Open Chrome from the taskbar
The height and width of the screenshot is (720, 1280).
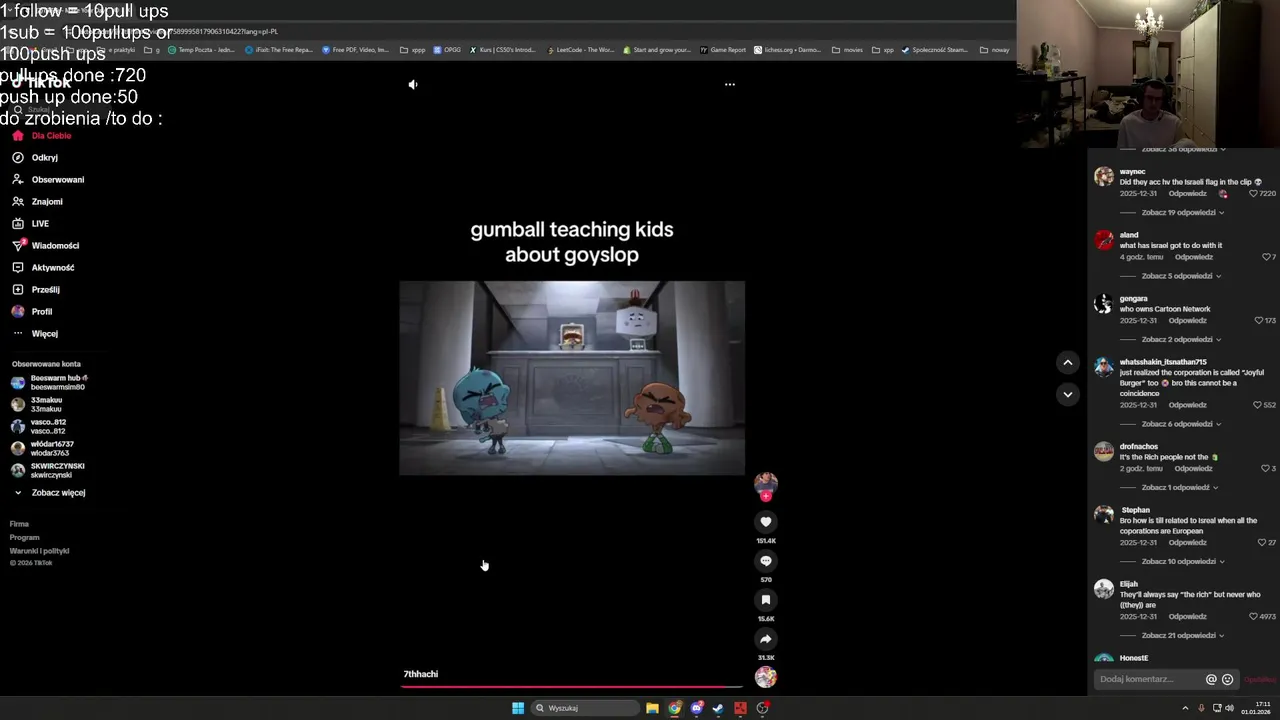point(675,708)
